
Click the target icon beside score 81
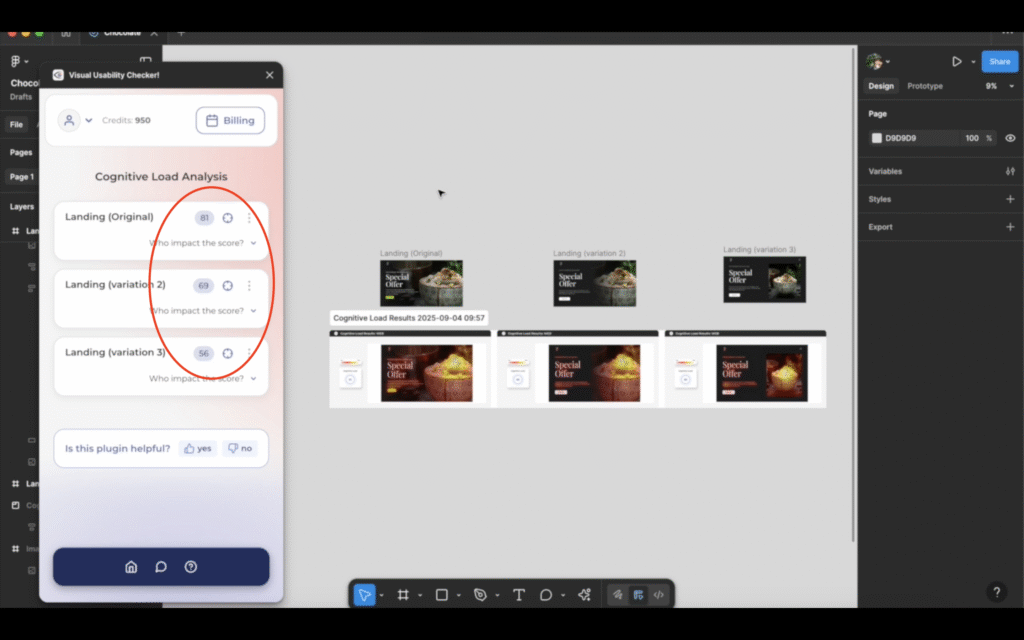[x=228, y=218]
